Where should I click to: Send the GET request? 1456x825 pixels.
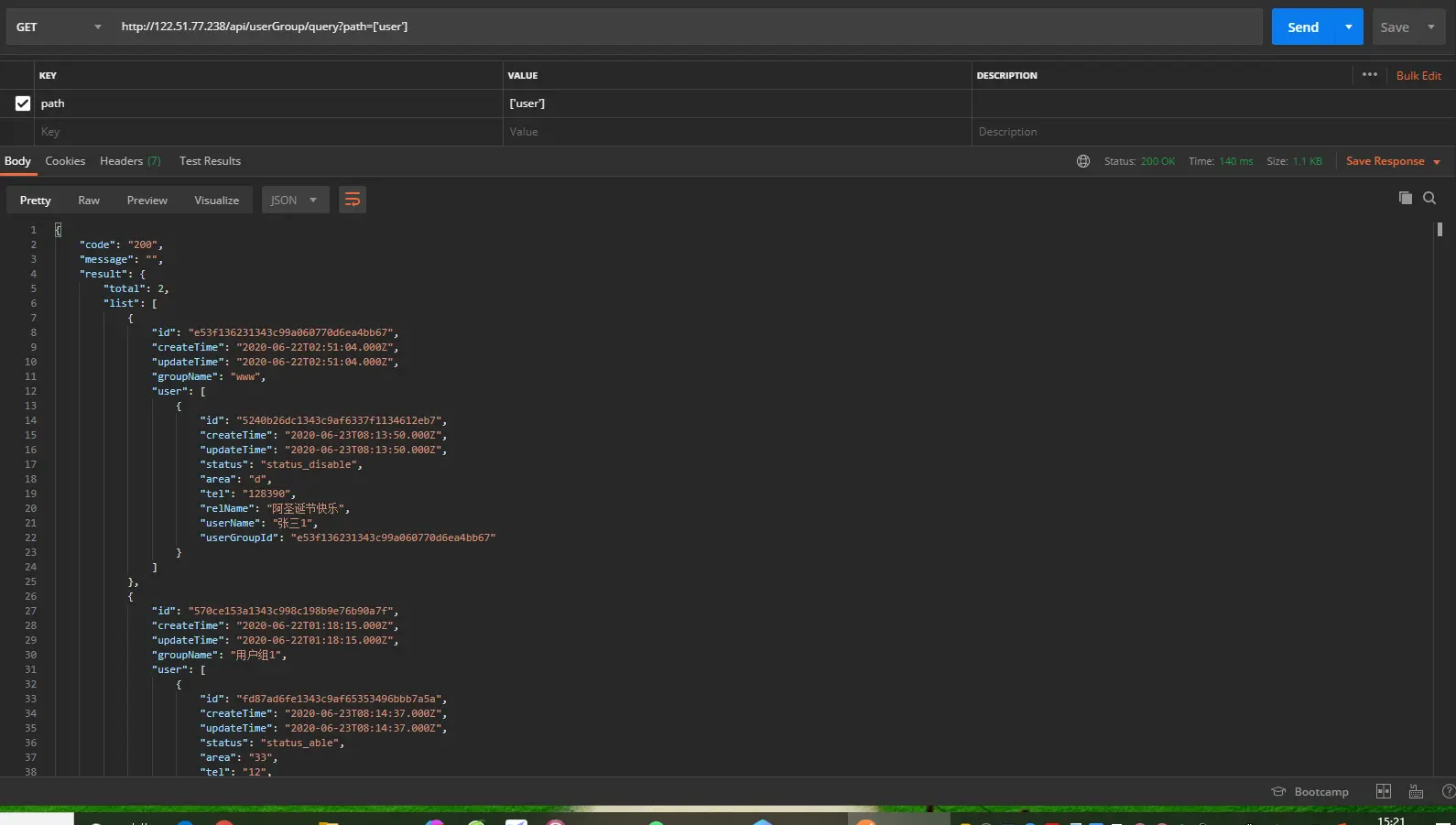(x=1303, y=27)
